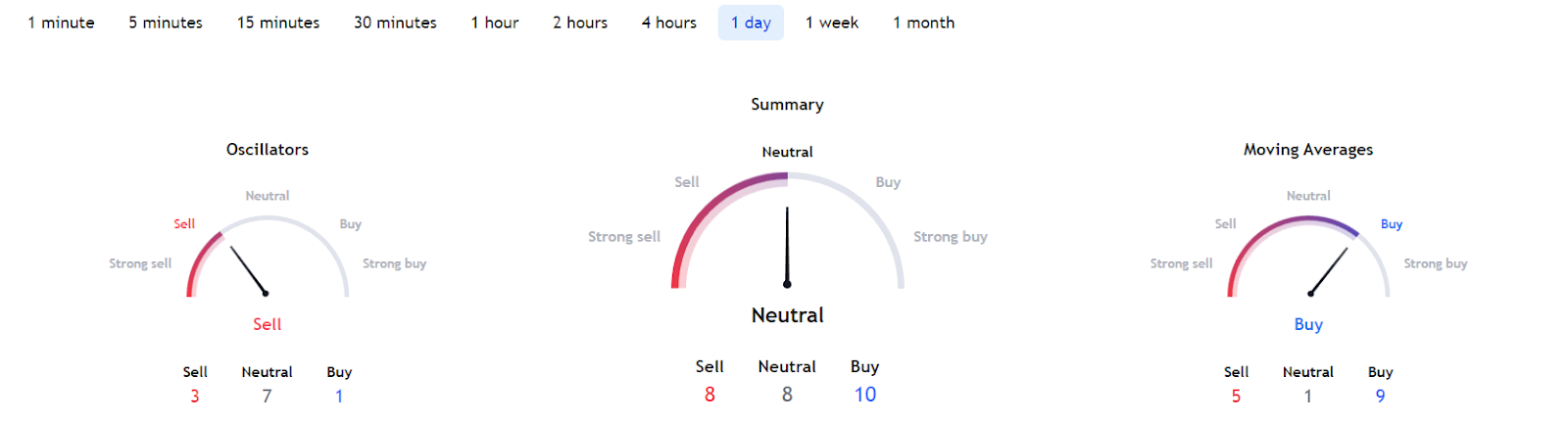Open the Oscillators heading
The width and height of the screenshot is (1568, 424).
point(268,150)
